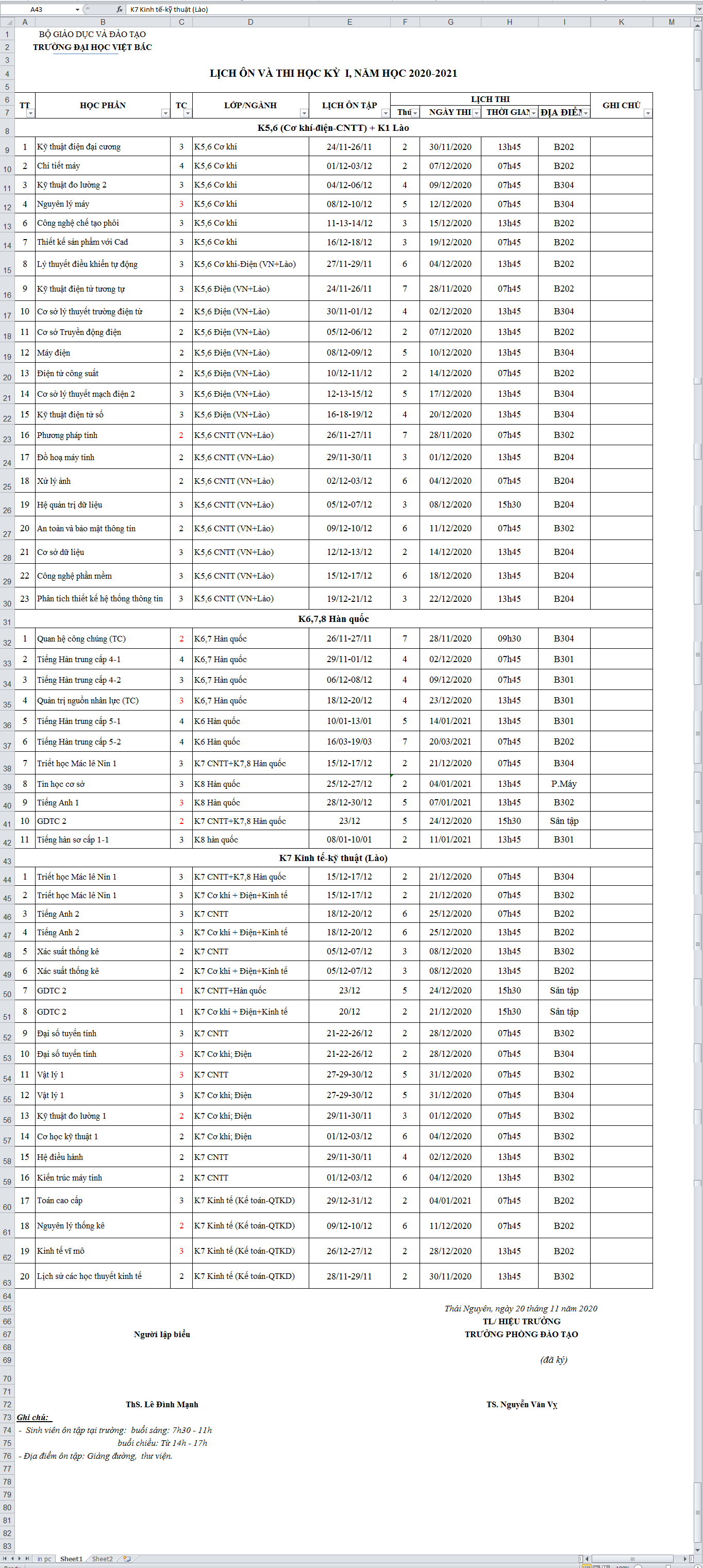Viewport: 703px width, 1568px height.
Task: Click the Select All corner triangle
Action: (7, 22)
